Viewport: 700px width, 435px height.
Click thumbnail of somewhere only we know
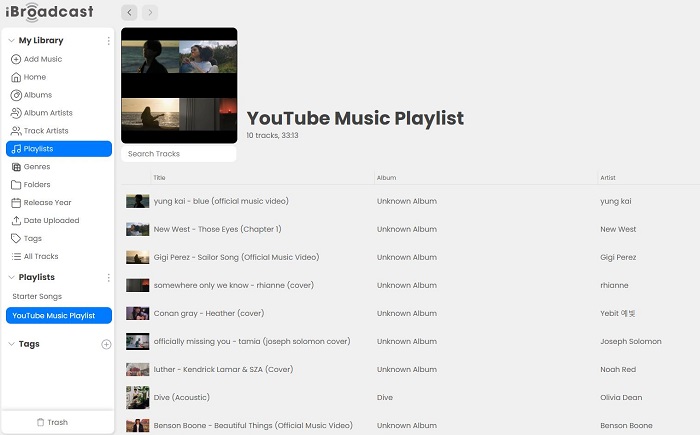point(138,285)
